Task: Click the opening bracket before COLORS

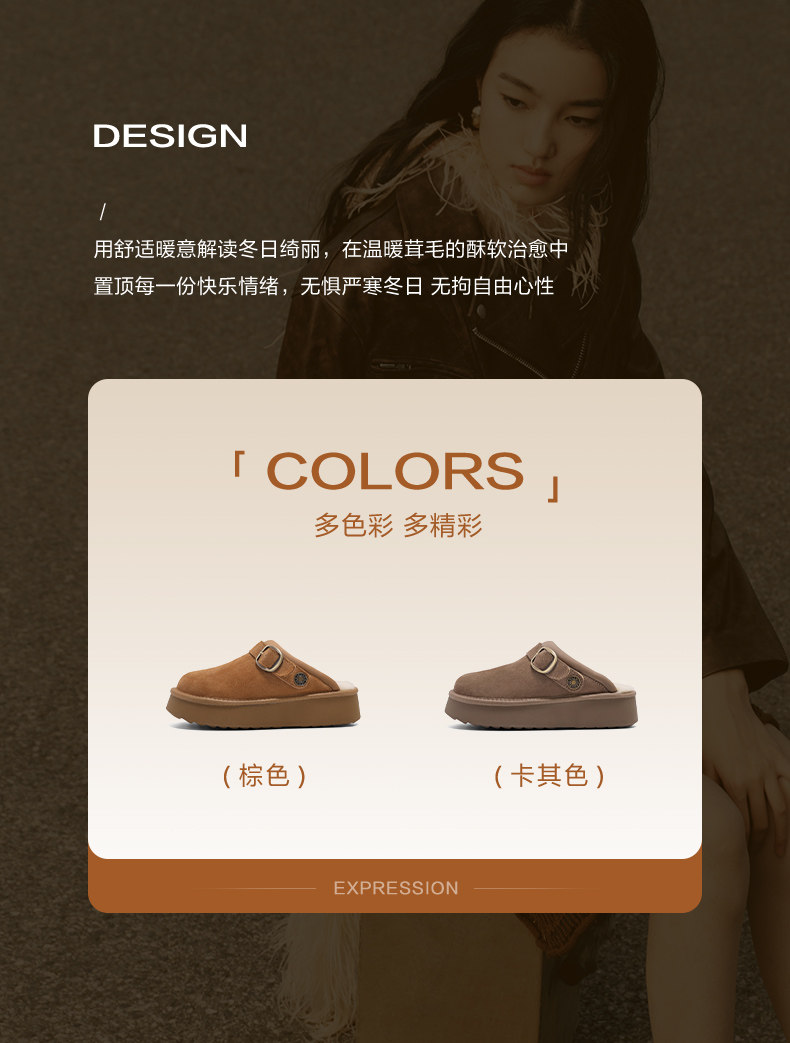Action: pos(237,464)
